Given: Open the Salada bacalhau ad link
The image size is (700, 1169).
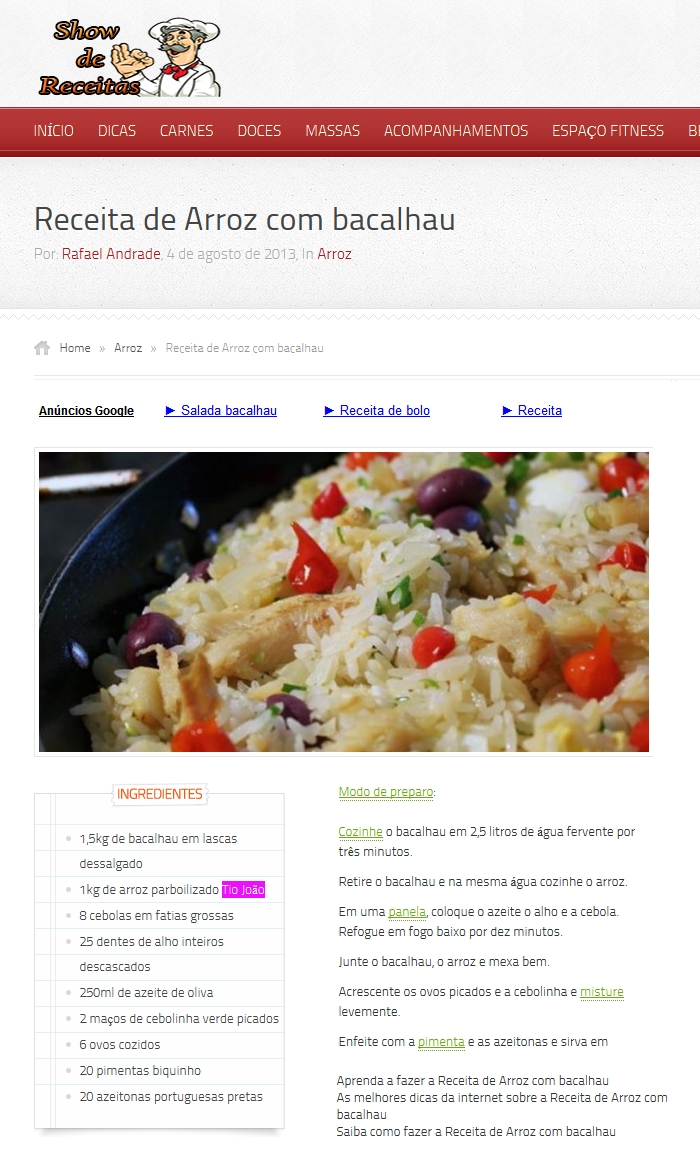Looking at the screenshot, I should point(221,410).
